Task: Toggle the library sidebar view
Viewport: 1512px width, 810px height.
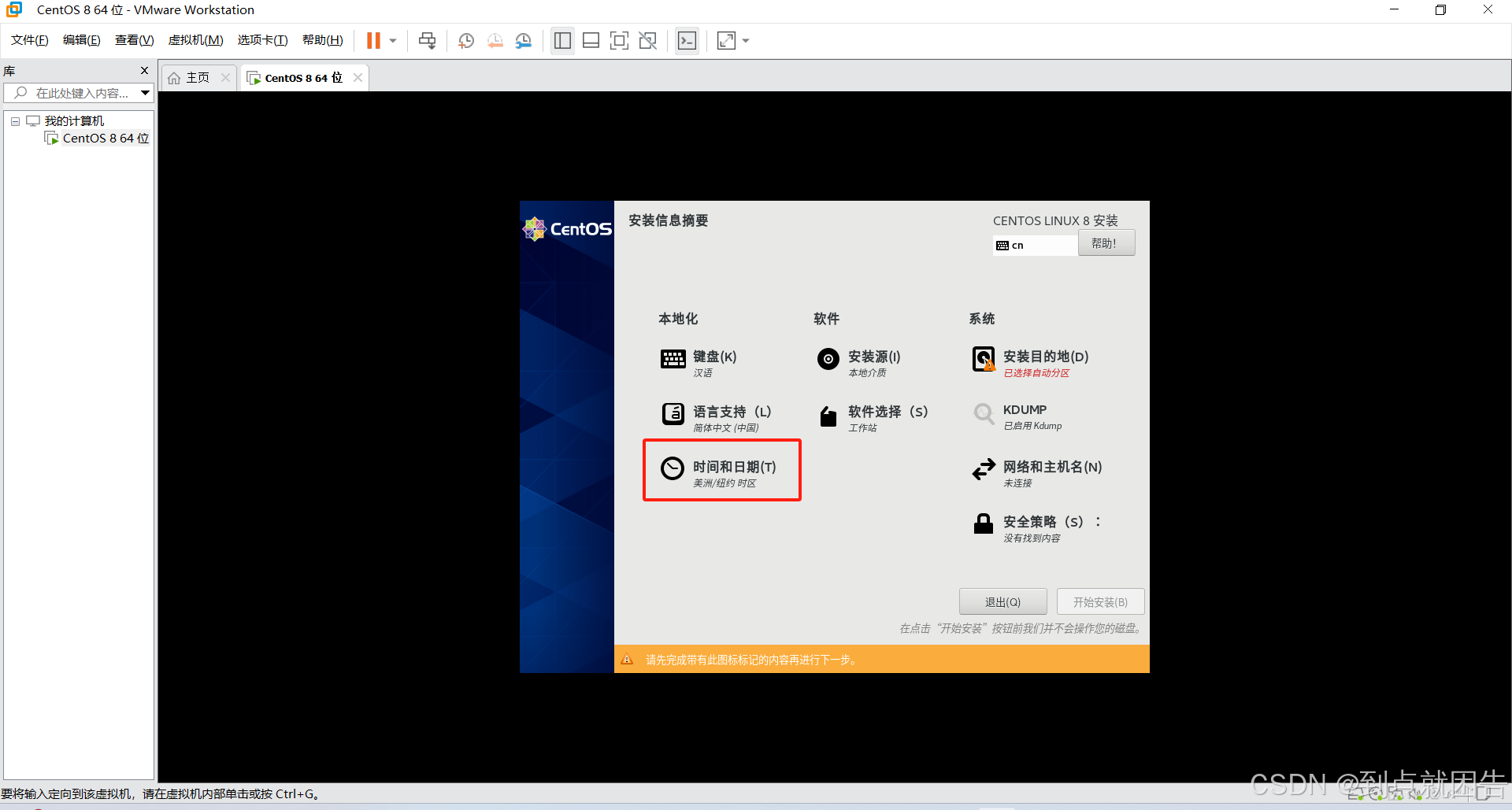Action: click(562, 41)
